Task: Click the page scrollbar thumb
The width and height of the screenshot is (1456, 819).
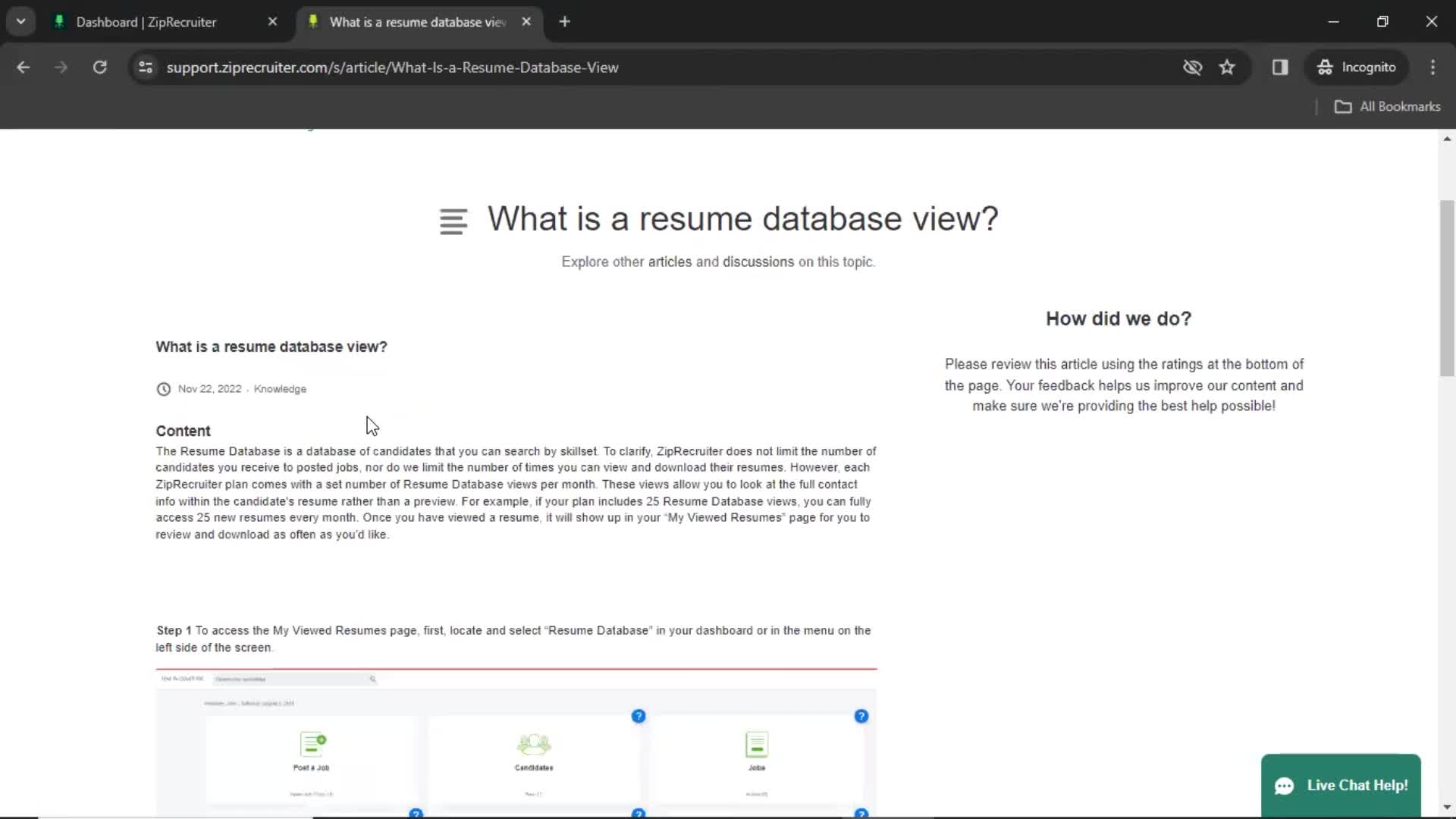Action: click(1447, 288)
